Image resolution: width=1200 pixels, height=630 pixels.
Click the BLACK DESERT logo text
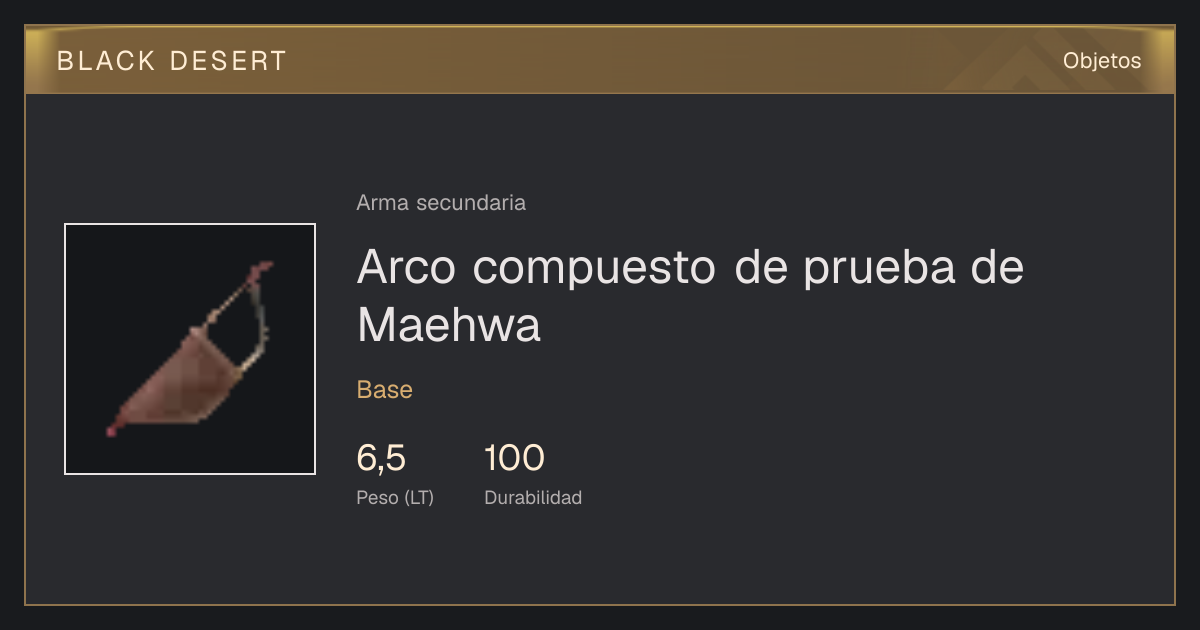click(x=172, y=61)
